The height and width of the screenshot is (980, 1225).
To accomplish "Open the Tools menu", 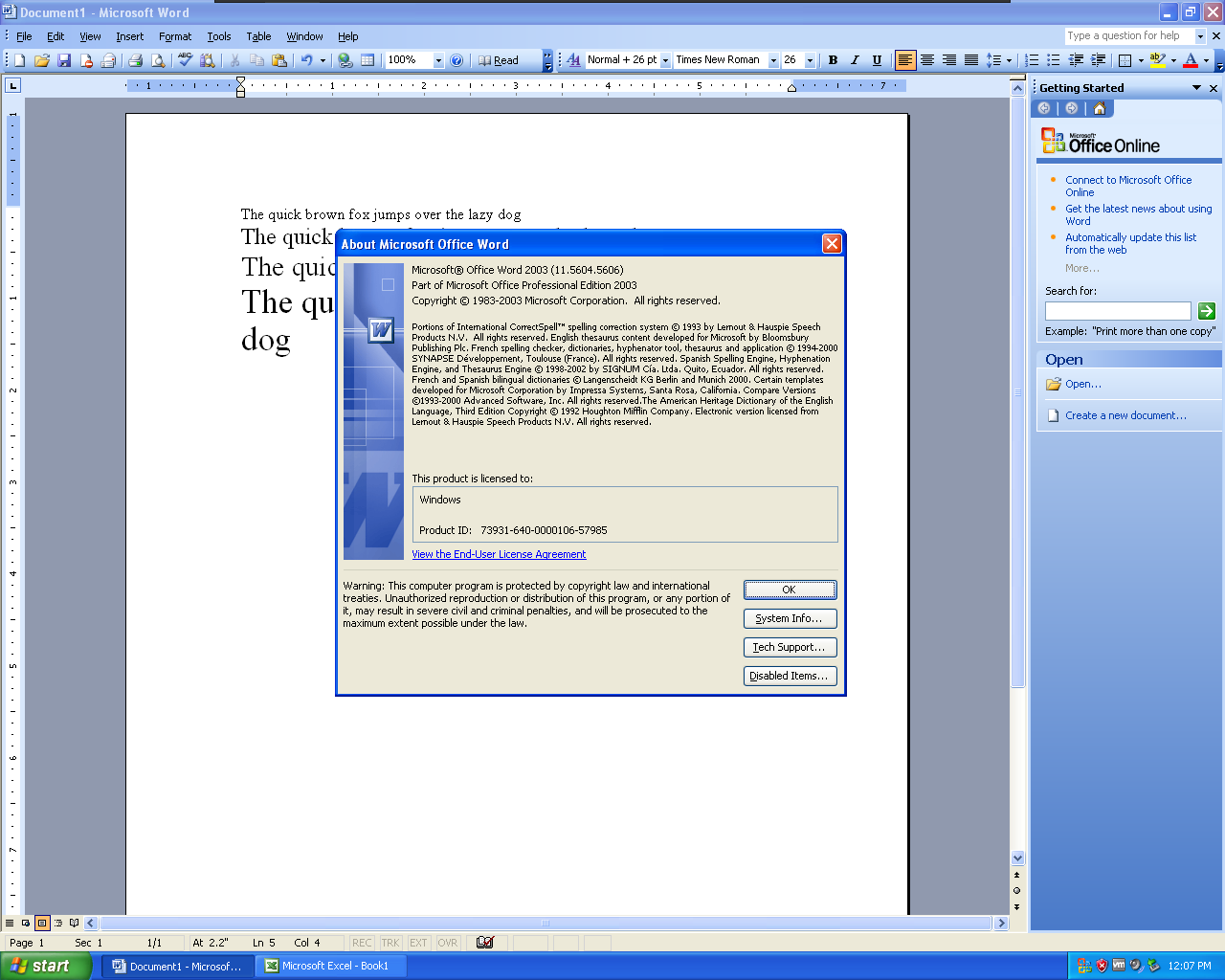I will point(218,36).
